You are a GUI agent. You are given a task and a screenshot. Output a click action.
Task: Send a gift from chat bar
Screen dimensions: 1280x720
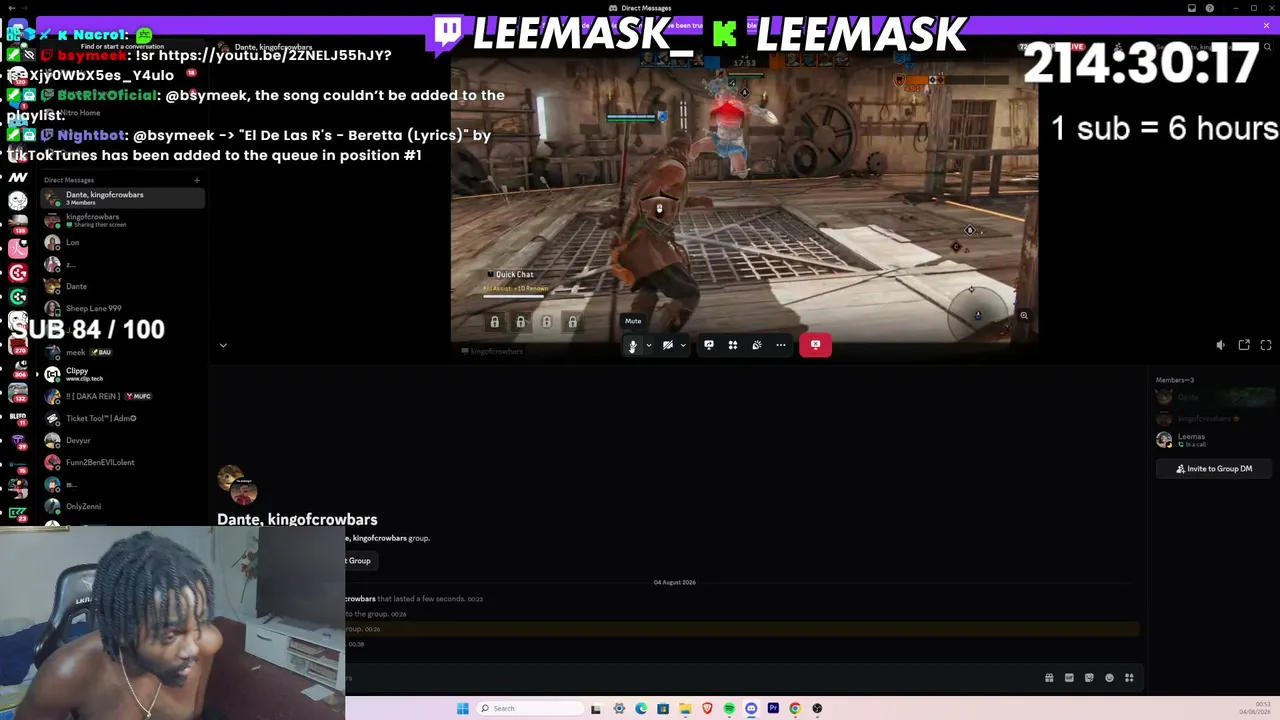[1049, 678]
